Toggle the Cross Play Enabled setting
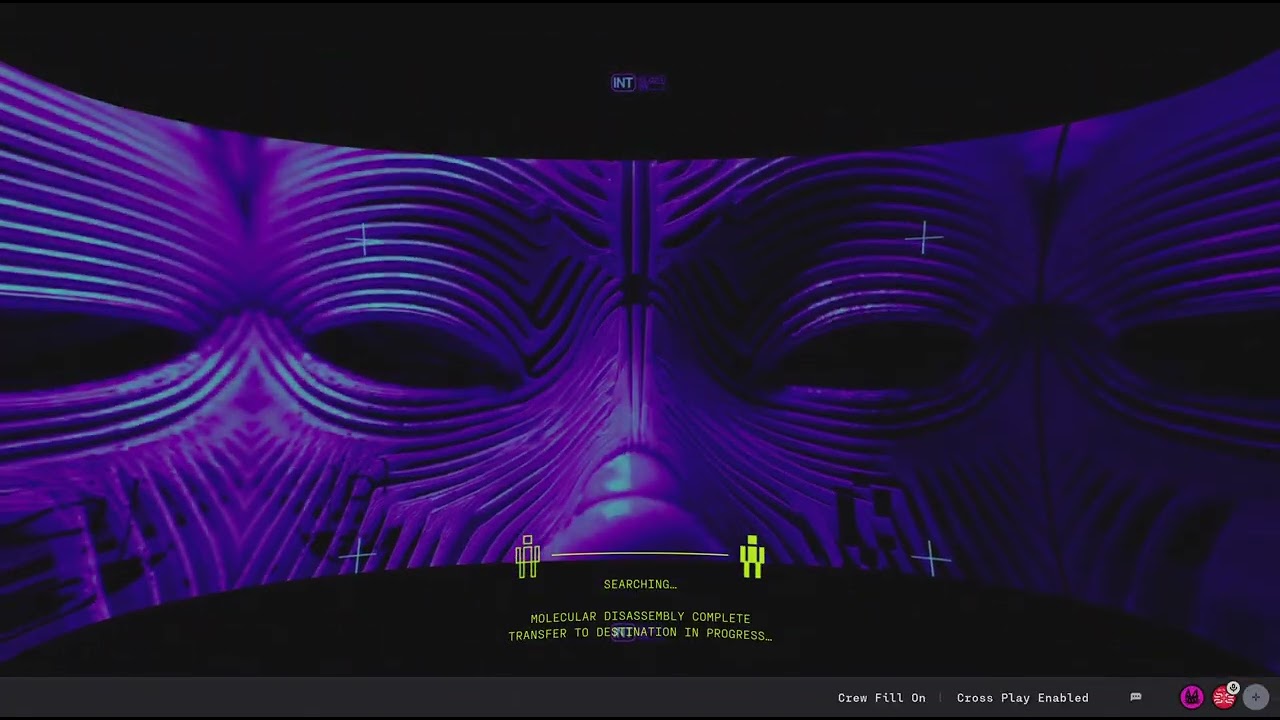1280x720 pixels. click(x=1022, y=698)
